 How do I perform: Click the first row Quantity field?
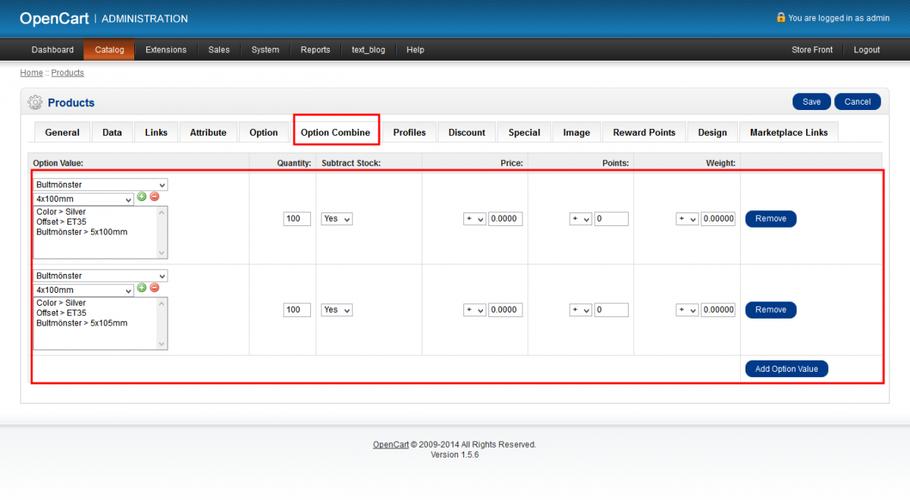click(x=297, y=219)
